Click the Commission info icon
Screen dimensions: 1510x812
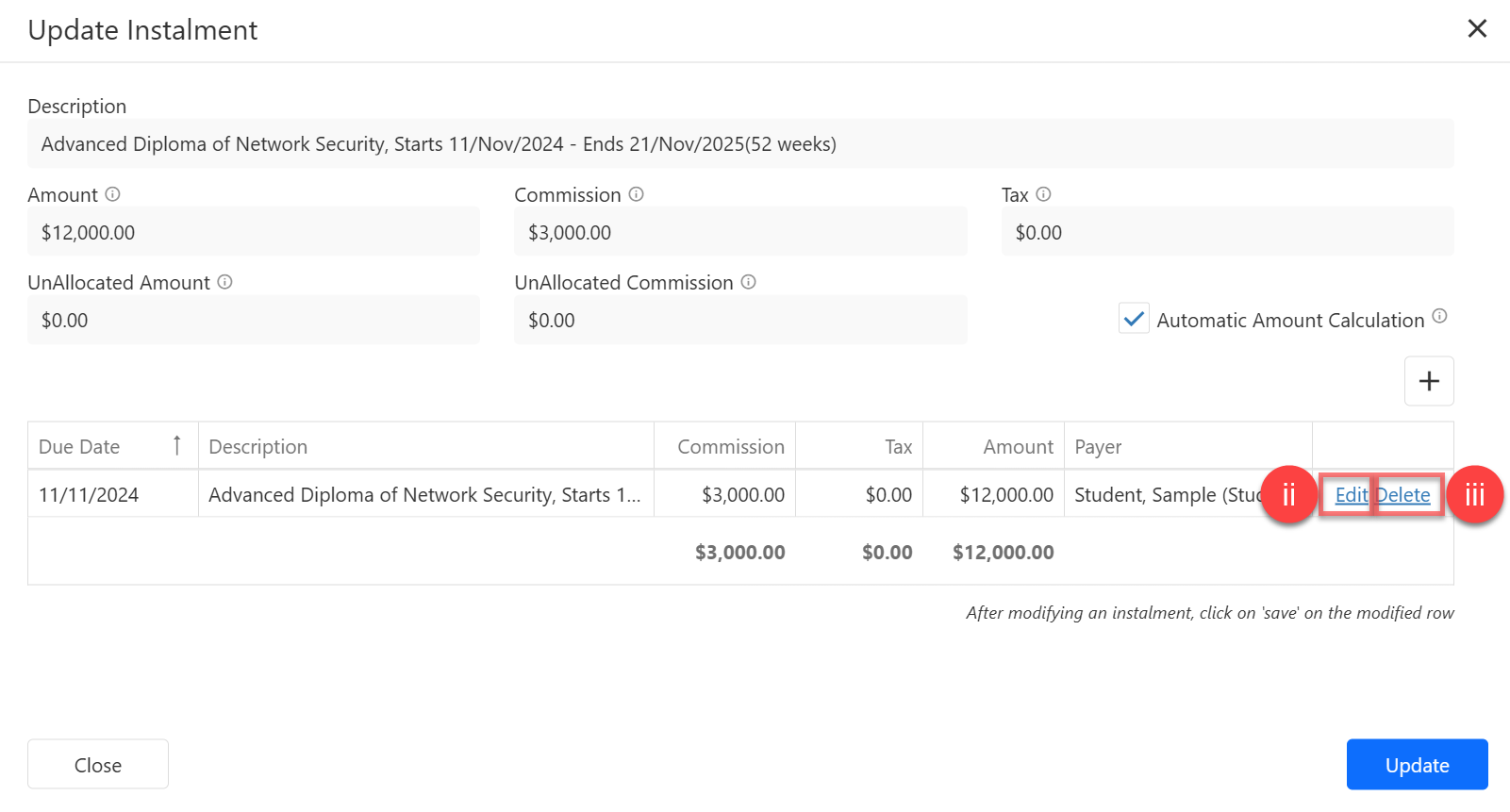tap(636, 194)
